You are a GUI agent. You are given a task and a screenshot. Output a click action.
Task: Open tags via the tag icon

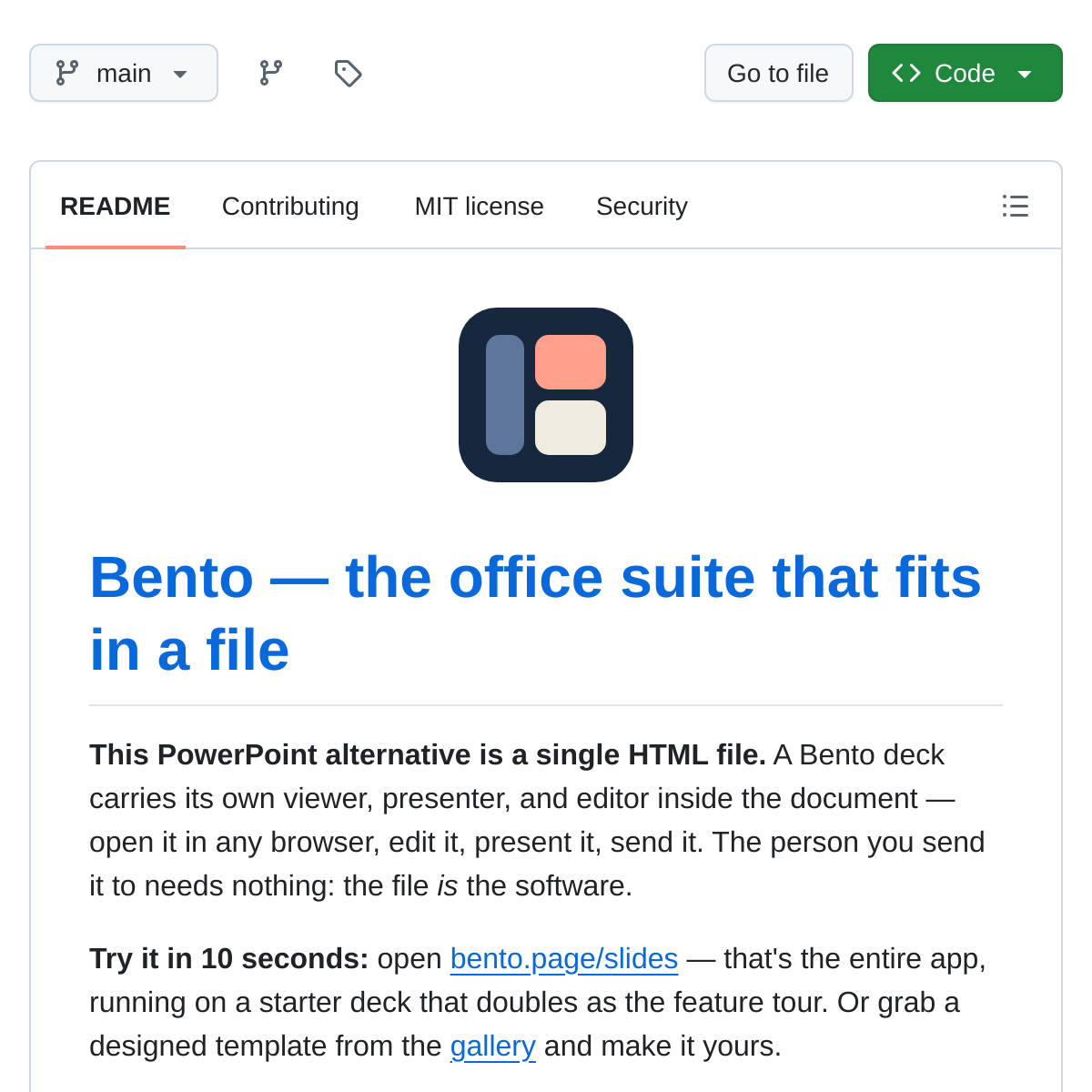(348, 73)
